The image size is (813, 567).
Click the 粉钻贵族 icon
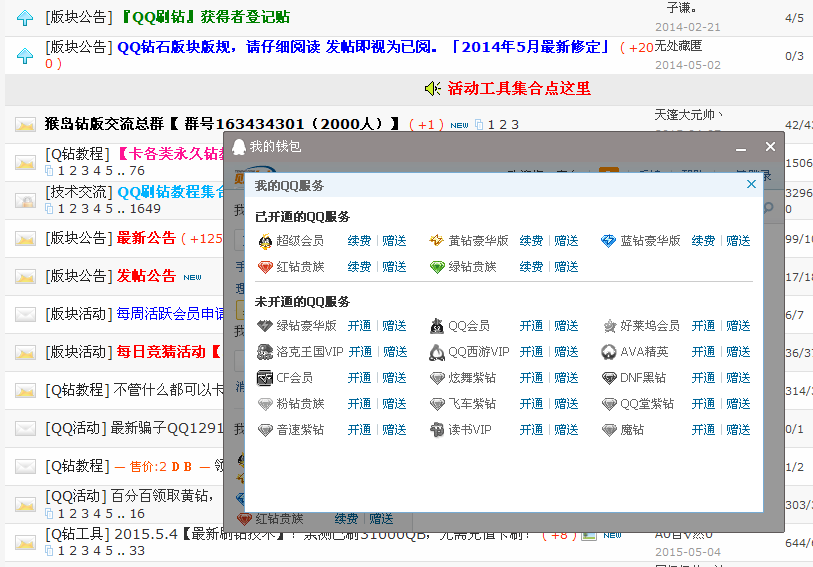click(265, 404)
